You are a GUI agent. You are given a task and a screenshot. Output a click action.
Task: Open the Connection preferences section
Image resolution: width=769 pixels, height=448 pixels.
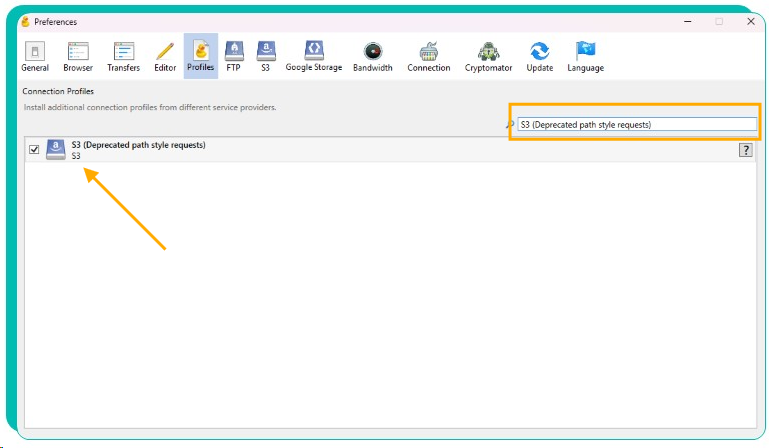point(429,56)
